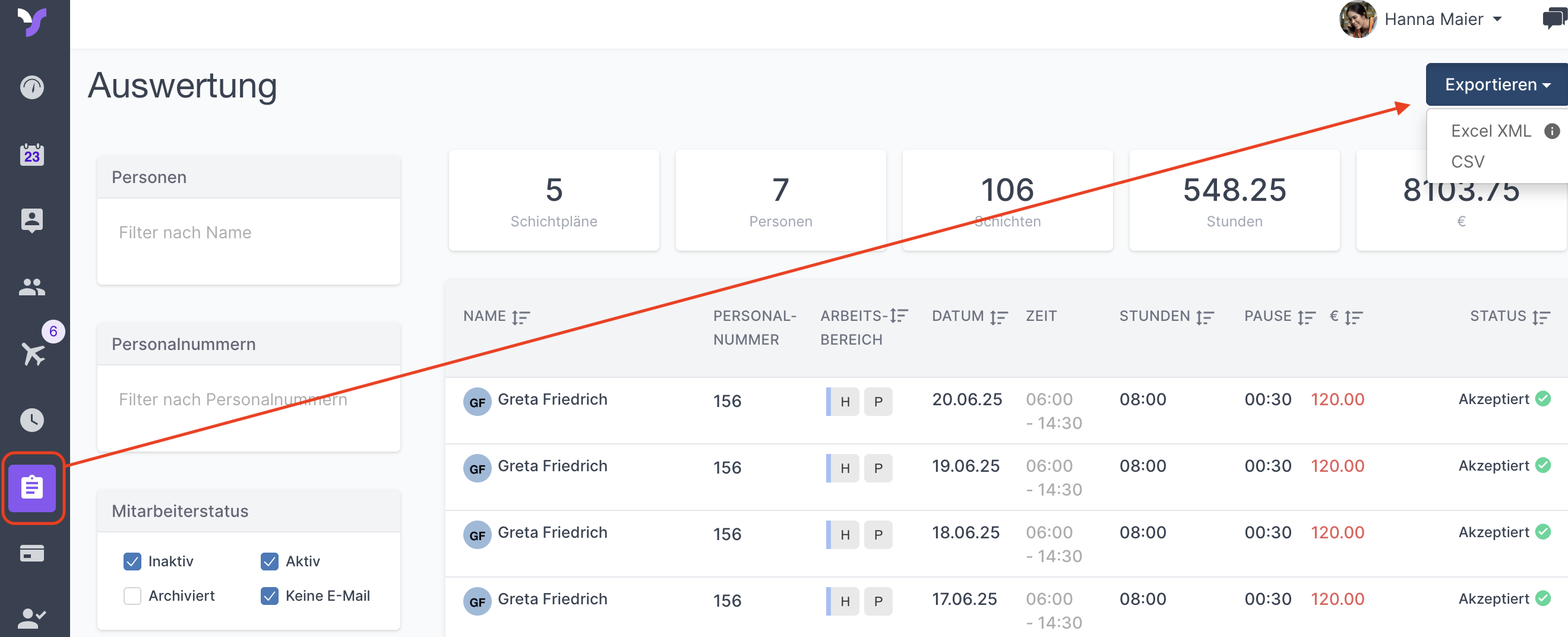
Task: Enable the Archiviert checkbox
Action: pyautogui.click(x=132, y=595)
